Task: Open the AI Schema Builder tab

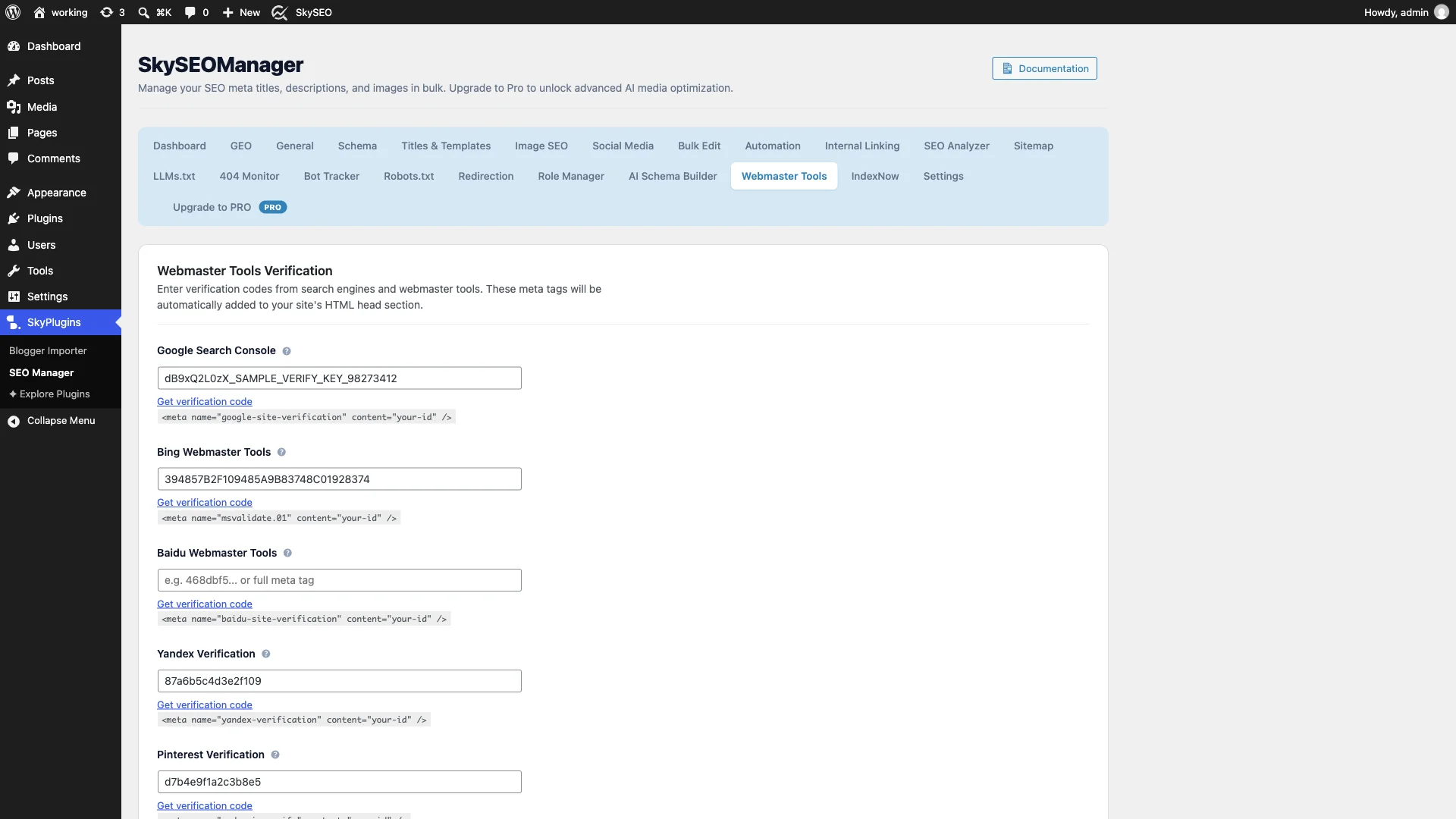Action: [x=673, y=176]
